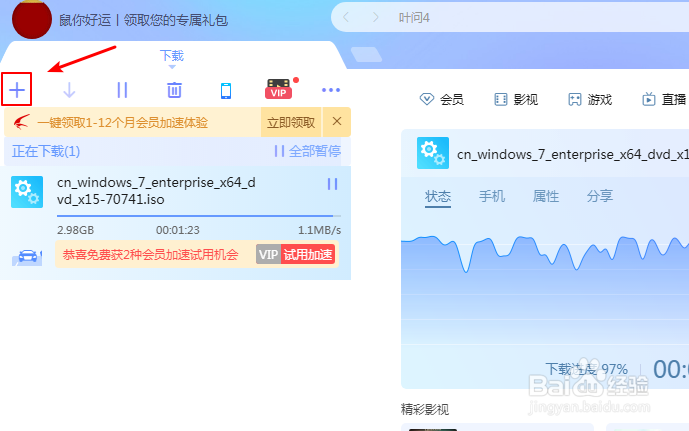Open 影视 movies section
689x431 pixels.
[x=516, y=100]
